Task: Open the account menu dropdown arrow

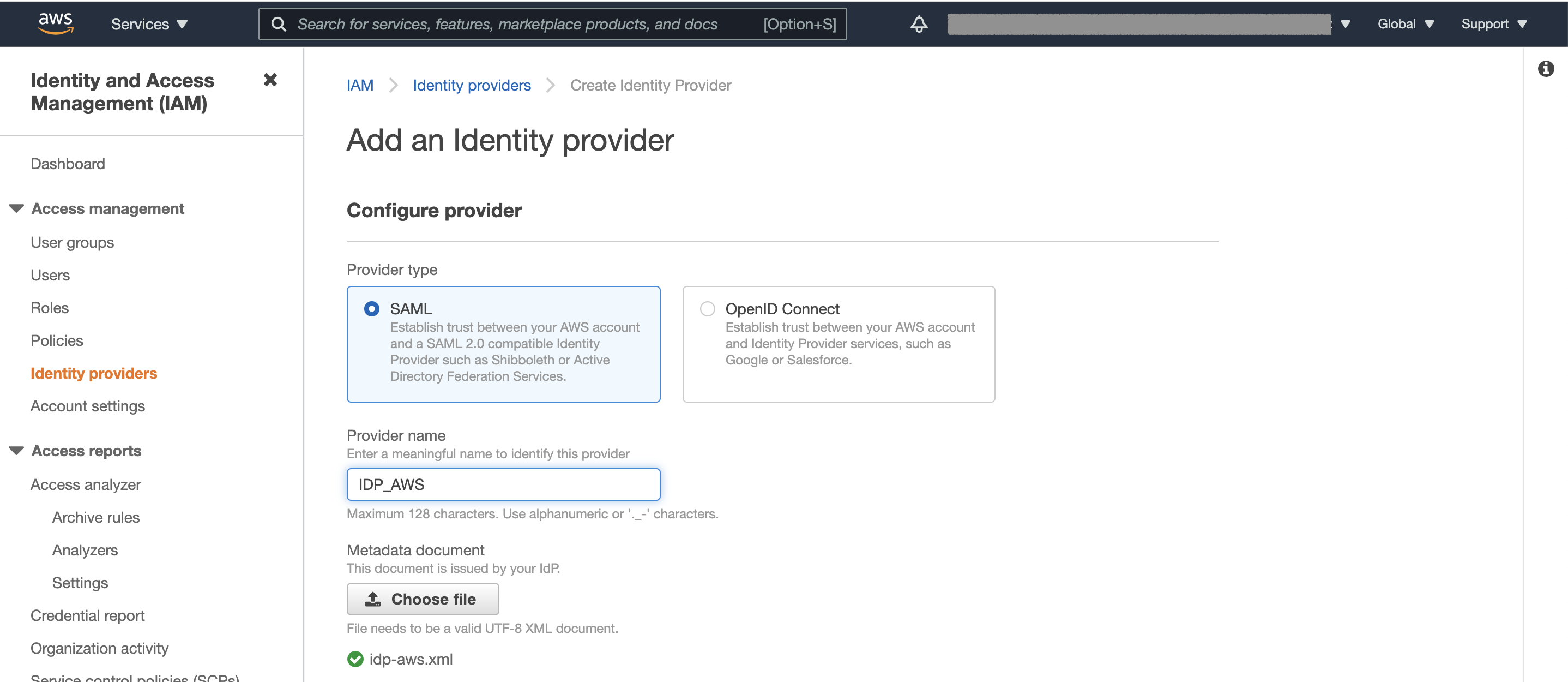Action: (x=1345, y=25)
